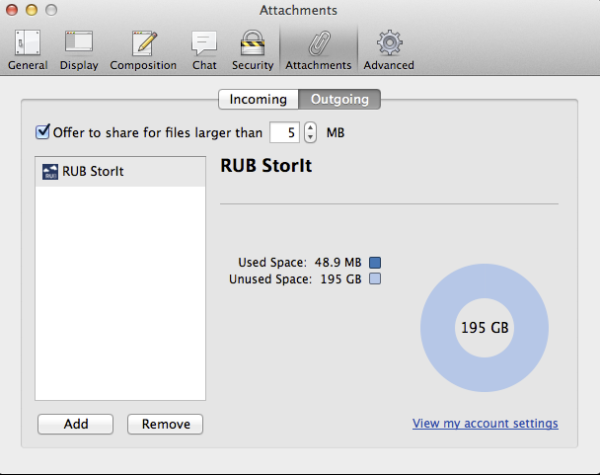Increase file size threshold with up arrow
600x475 pixels.
tap(310, 127)
